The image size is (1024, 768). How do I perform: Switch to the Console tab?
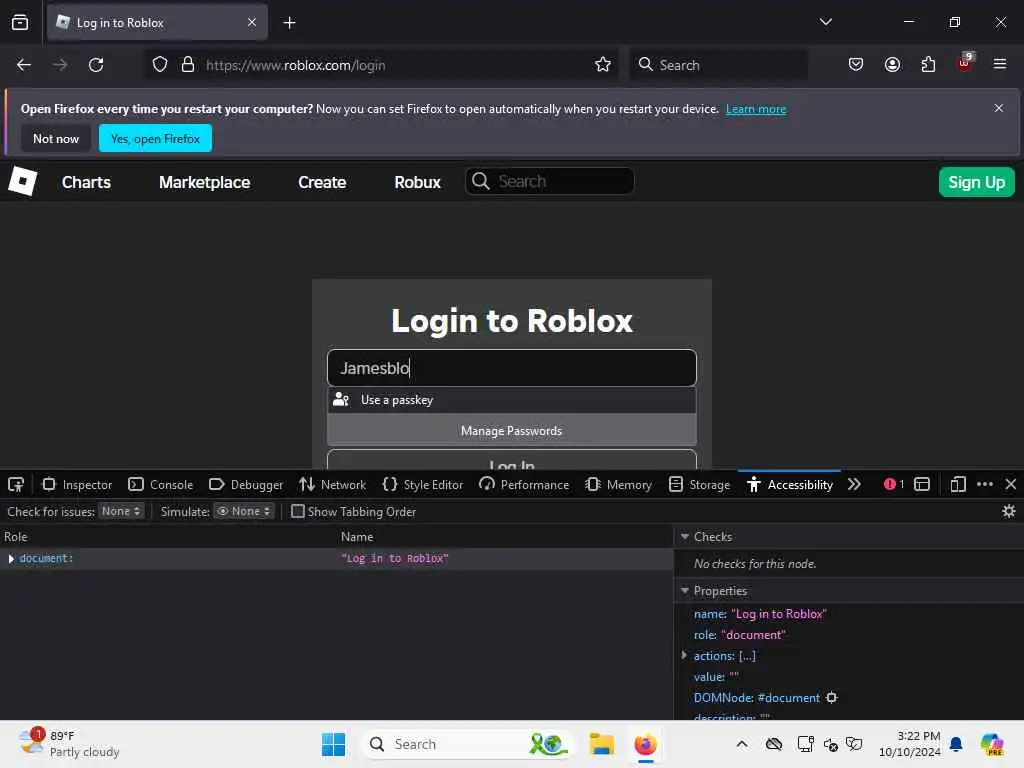click(161, 485)
